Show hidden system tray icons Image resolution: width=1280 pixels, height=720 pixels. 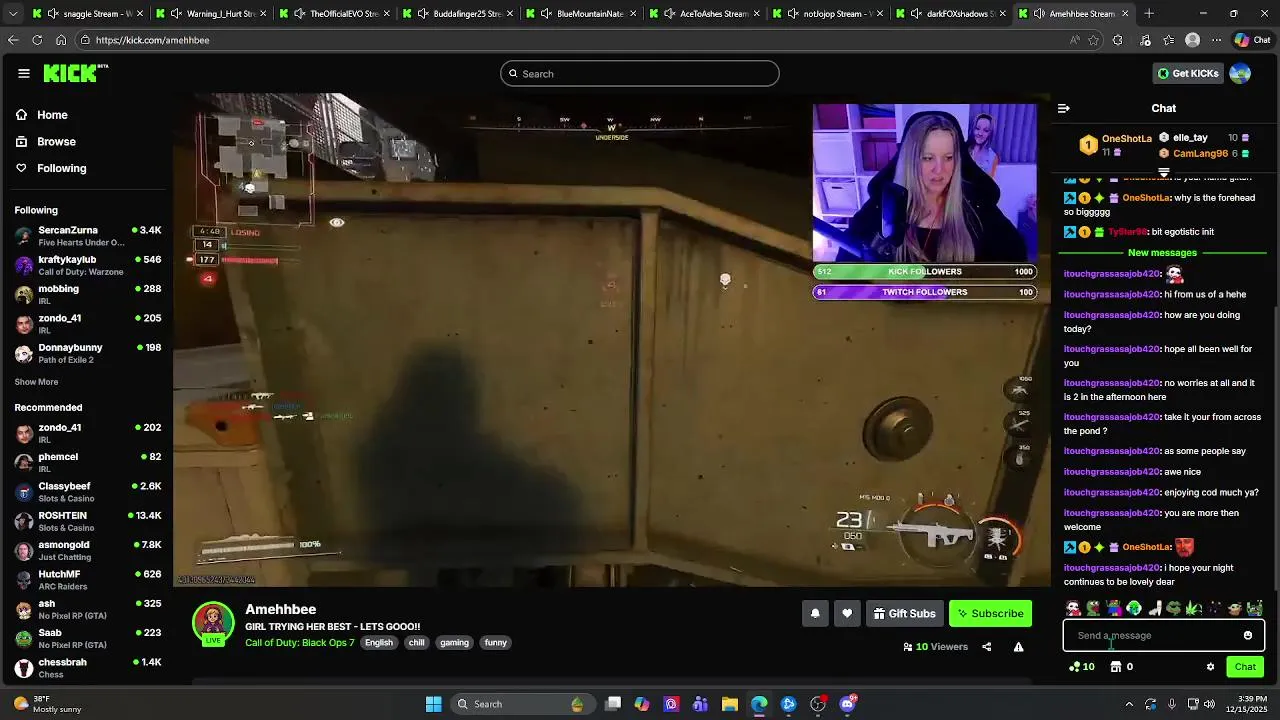point(1130,704)
